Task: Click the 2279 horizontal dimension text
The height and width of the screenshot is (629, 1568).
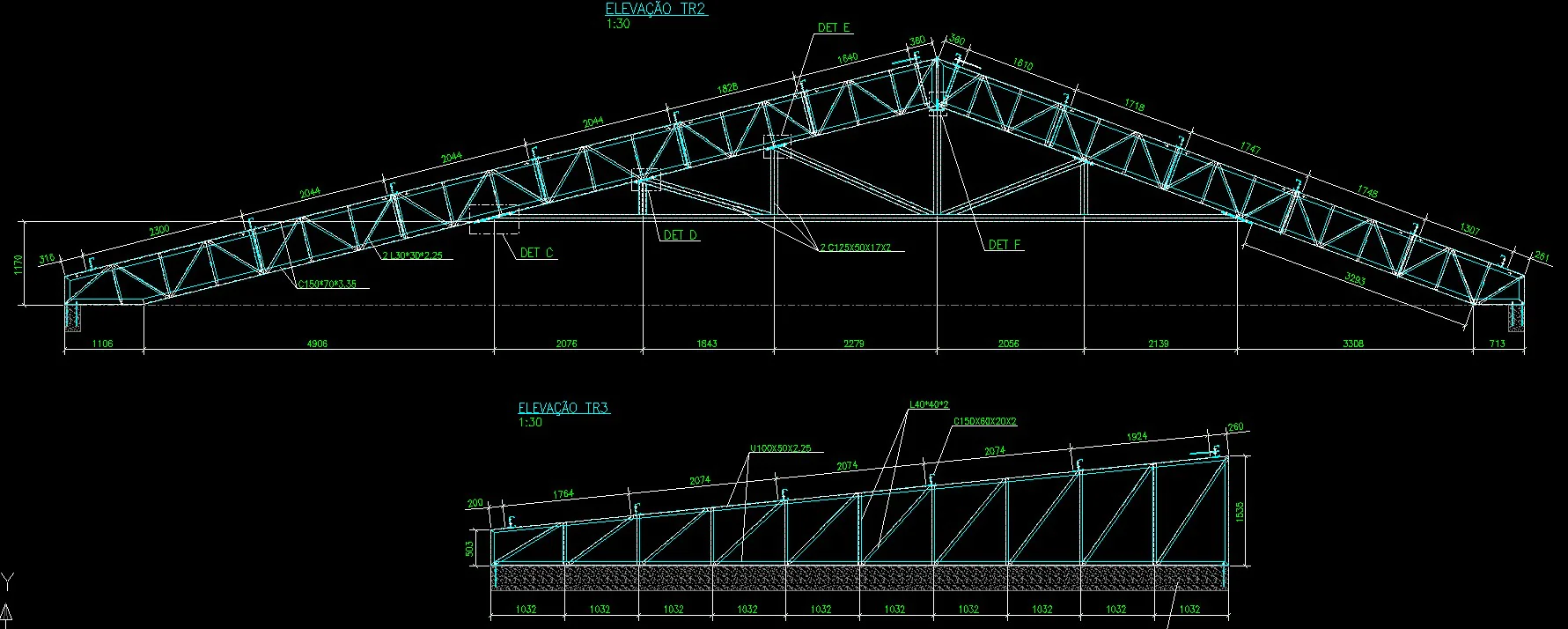Action: 854,344
